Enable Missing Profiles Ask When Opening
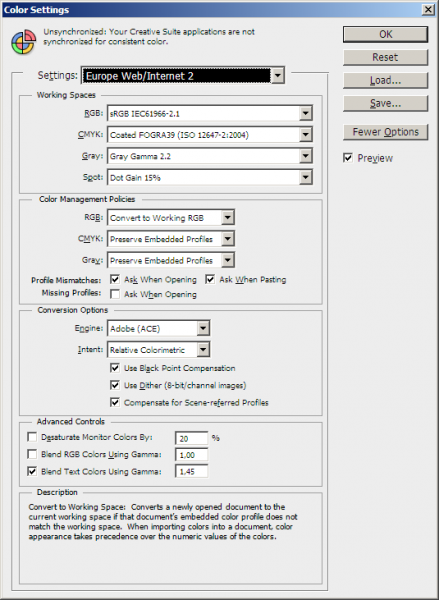This screenshot has height=600, width=439. (115, 294)
